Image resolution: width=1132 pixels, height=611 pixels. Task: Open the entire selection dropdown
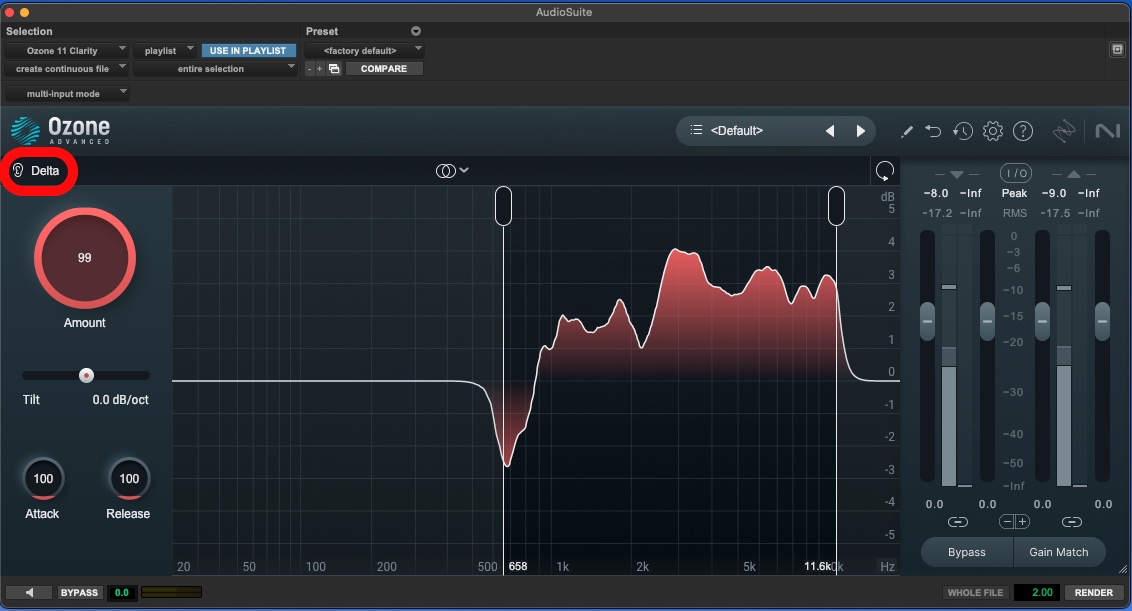(x=215, y=69)
